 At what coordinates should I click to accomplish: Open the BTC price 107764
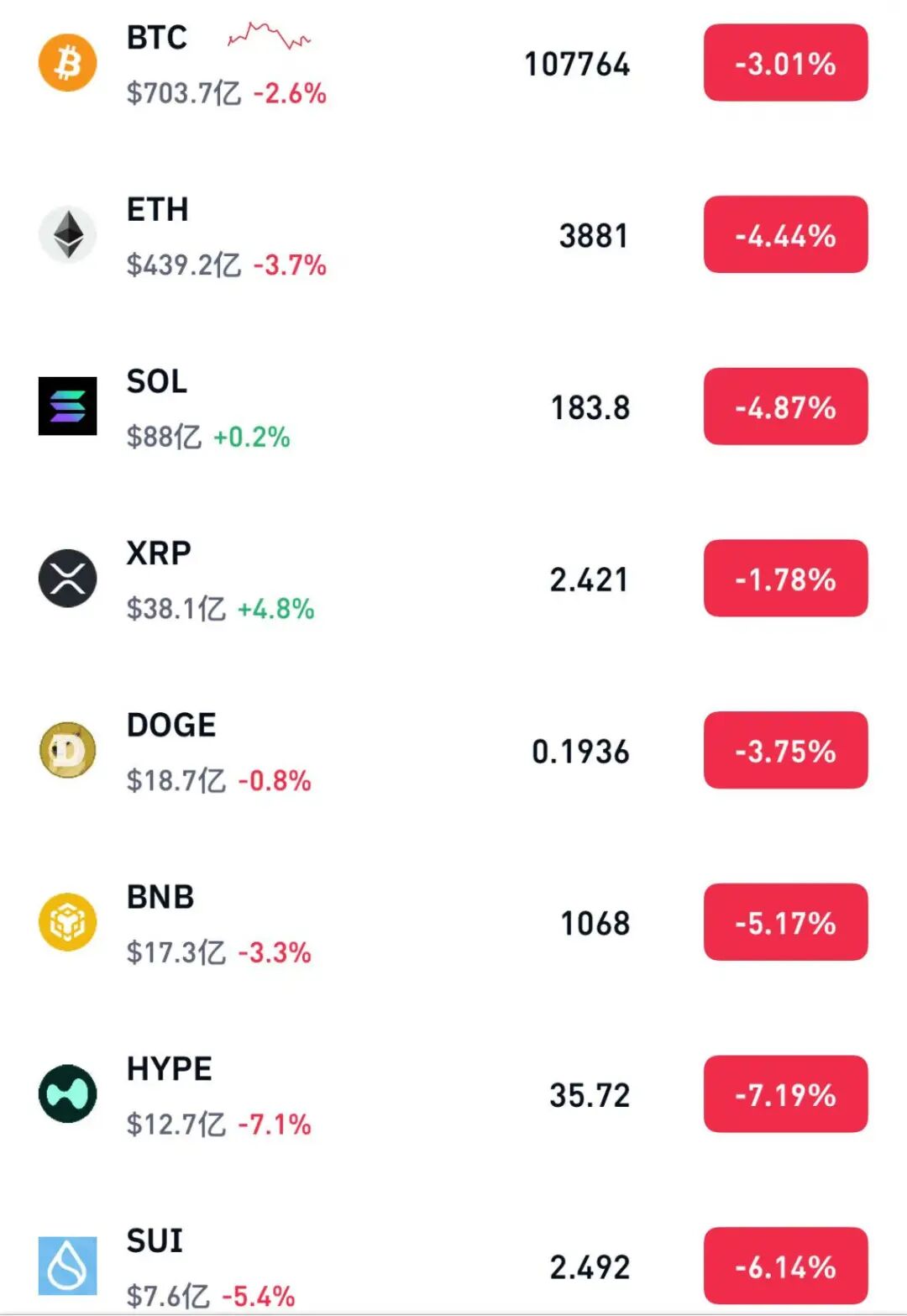pyautogui.click(x=577, y=65)
